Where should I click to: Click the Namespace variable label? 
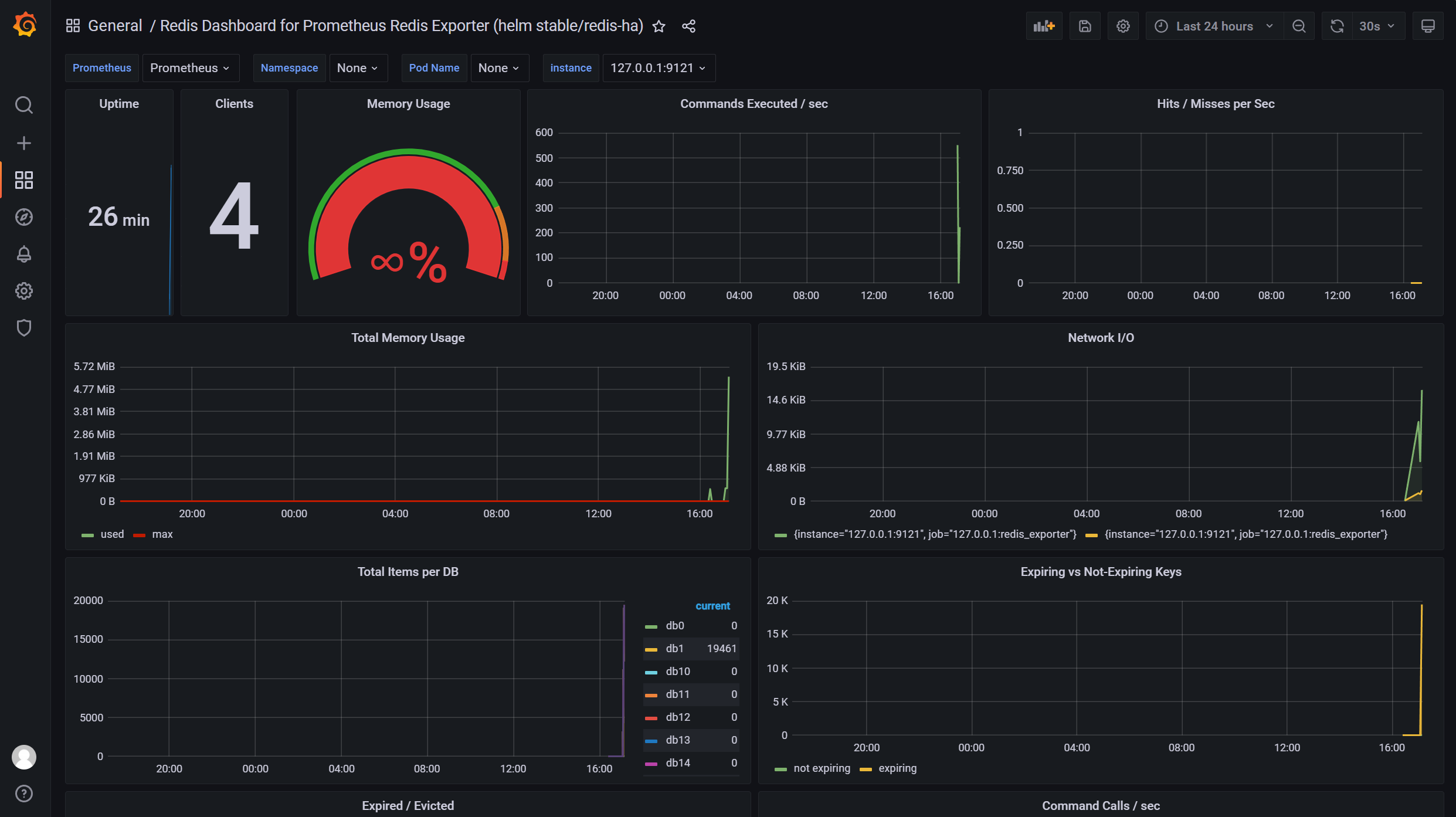click(x=289, y=68)
